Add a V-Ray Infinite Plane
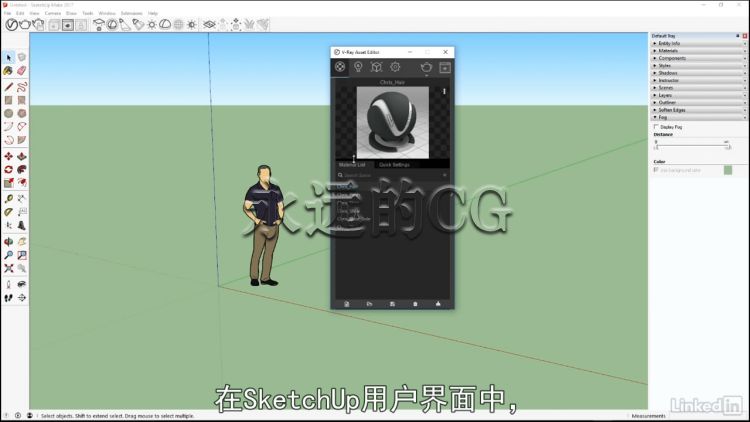 (209, 24)
